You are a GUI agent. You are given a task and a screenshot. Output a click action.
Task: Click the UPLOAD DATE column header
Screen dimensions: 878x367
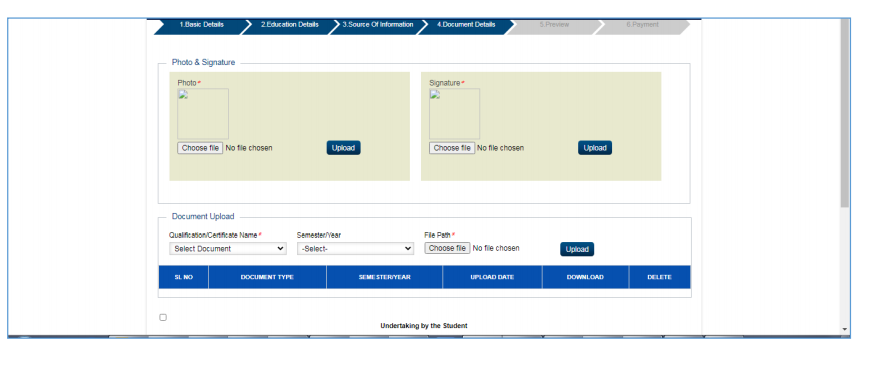(x=492, y=277)
